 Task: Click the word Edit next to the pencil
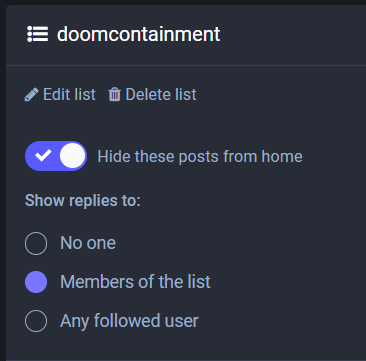point(55,95)
